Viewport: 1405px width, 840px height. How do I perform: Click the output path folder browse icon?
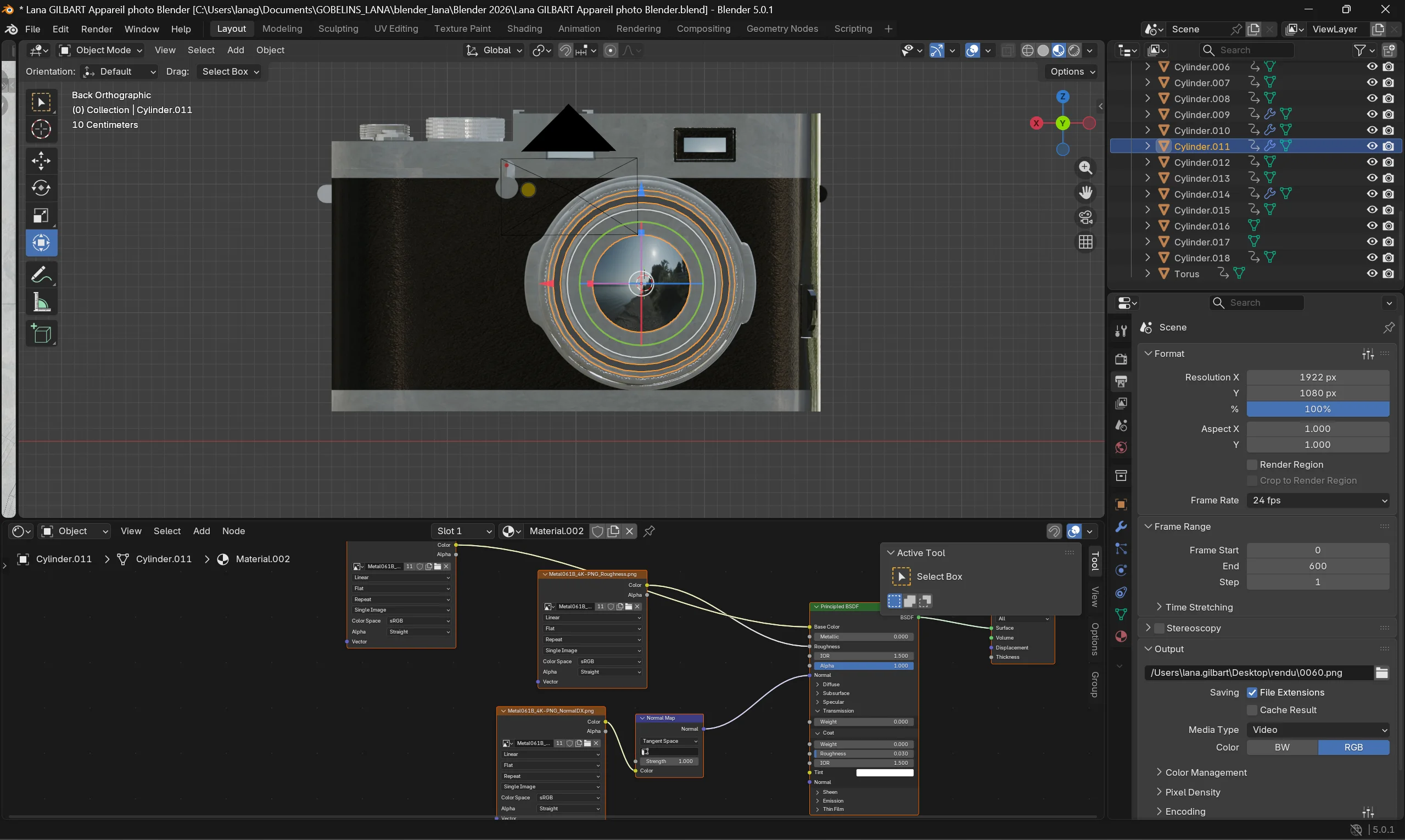(x=1382, y=673)
